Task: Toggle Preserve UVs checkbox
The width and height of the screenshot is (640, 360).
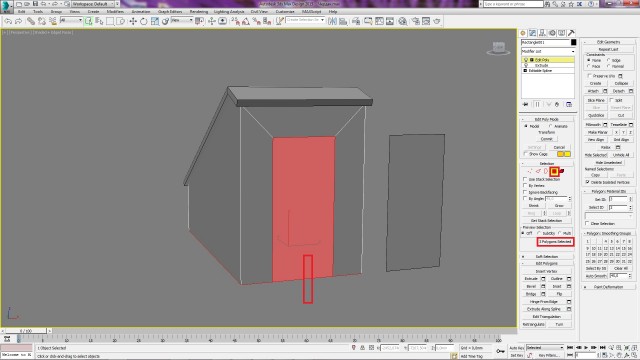Action: (589, 76)
